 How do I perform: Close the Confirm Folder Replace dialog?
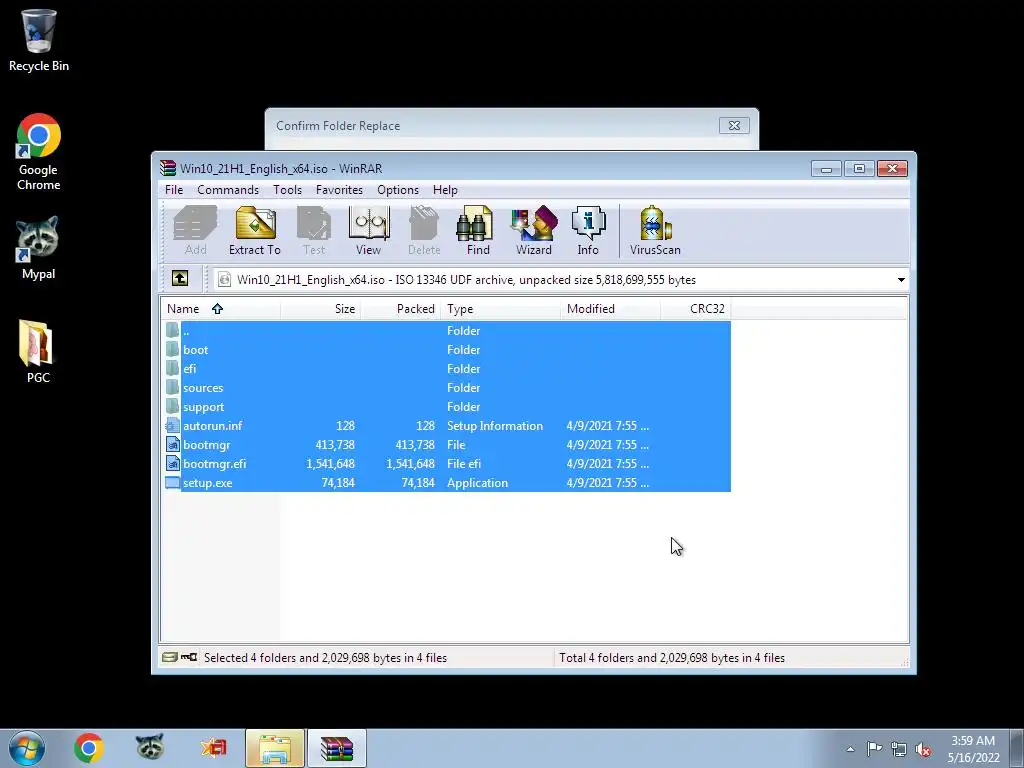[734, 125]
